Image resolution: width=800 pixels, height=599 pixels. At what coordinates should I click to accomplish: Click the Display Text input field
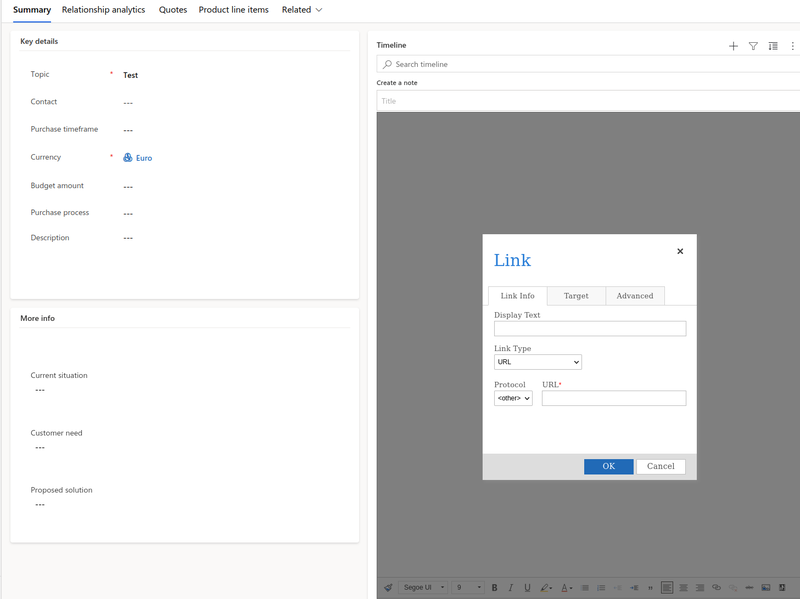590,329
